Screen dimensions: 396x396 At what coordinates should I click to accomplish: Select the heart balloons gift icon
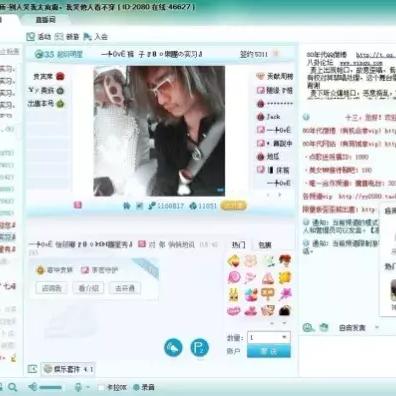251,294
